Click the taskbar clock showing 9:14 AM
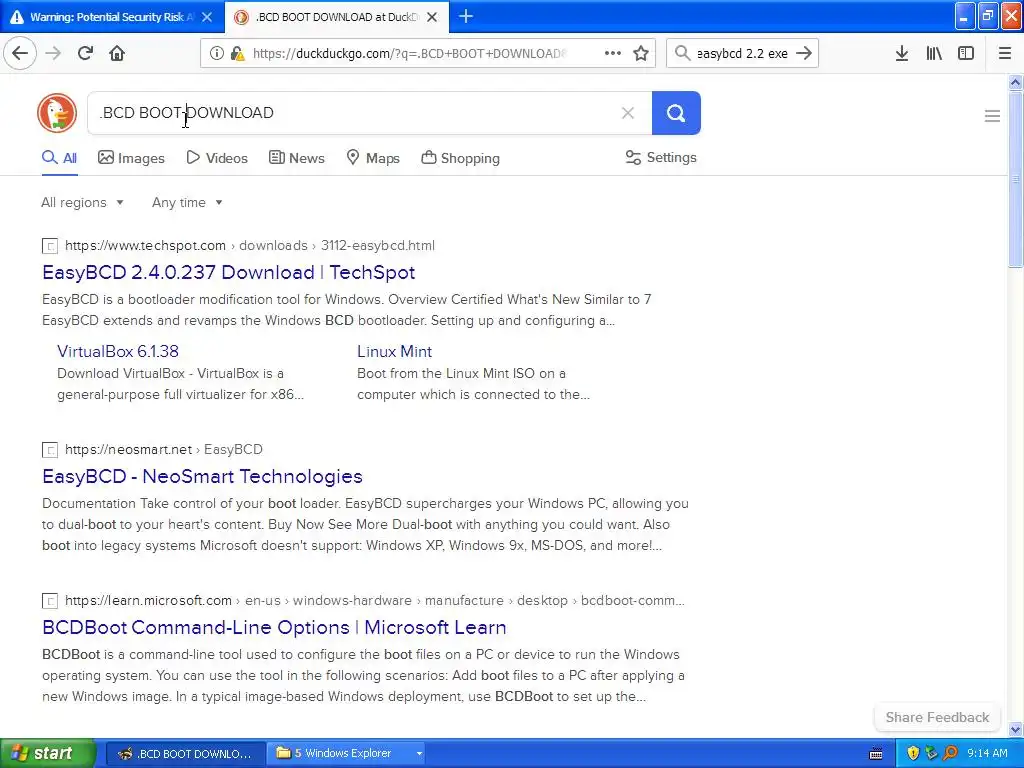This screenshot has height=768, width=1024. (987, 754)
